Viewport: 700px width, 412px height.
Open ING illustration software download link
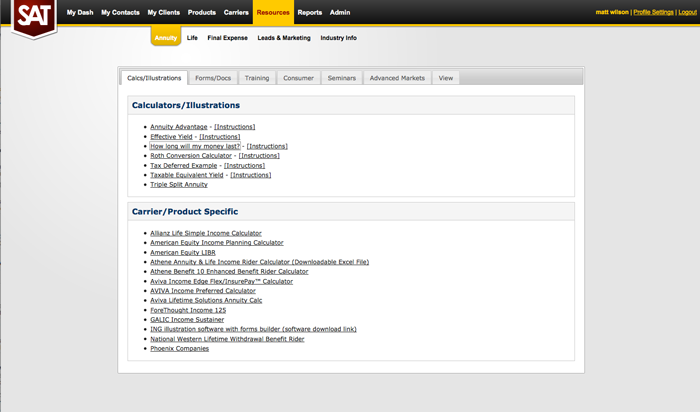pos(253,329)
